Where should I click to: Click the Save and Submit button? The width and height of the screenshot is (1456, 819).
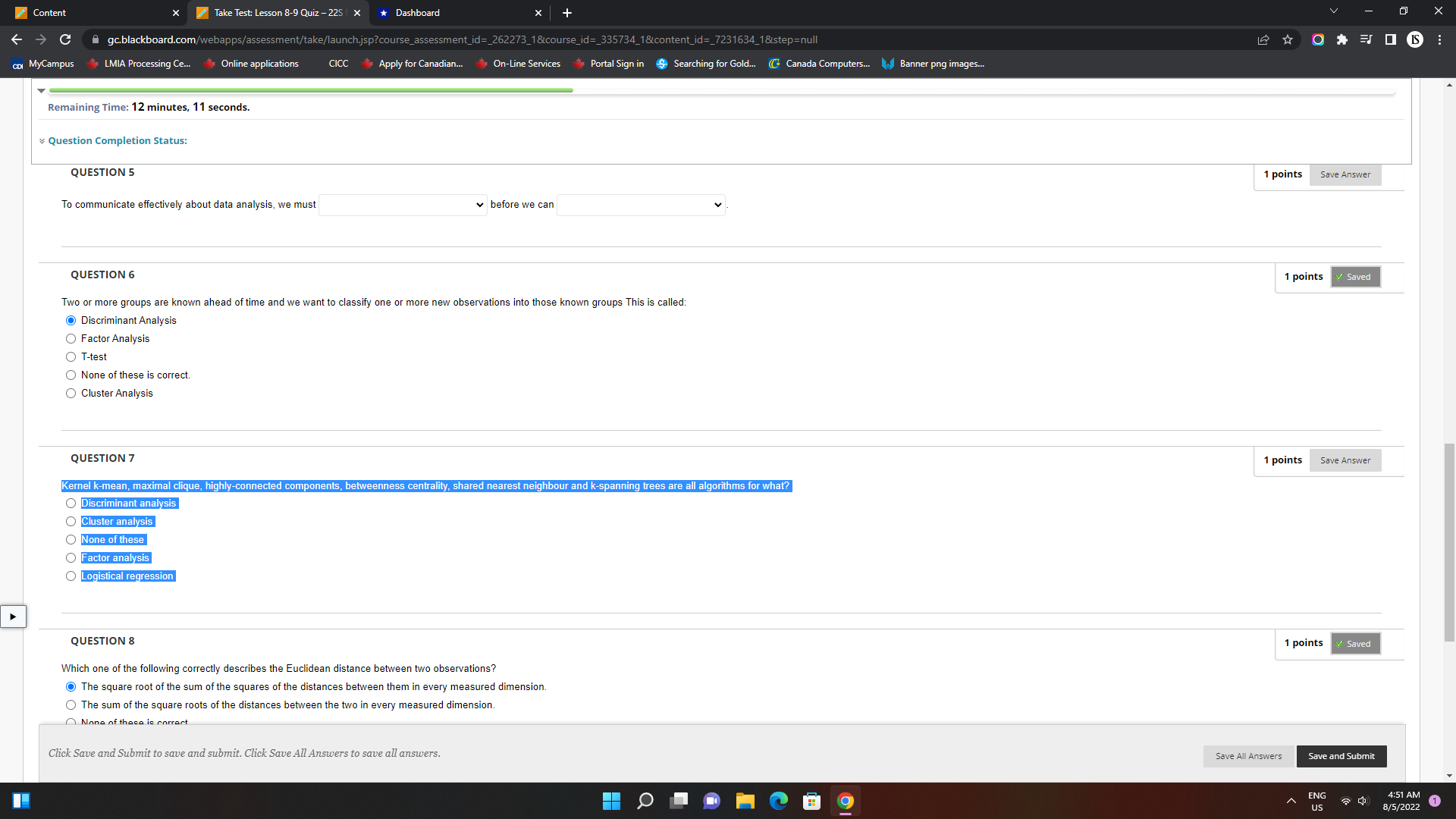[1341, 756]
